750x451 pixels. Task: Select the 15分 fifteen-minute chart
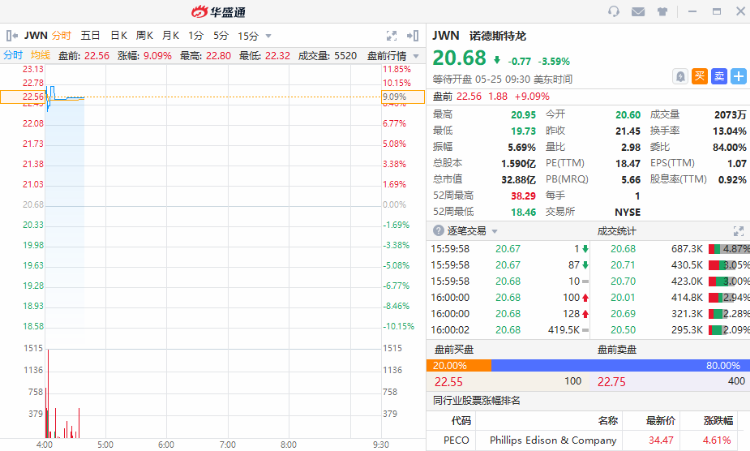tap(248, 36)
